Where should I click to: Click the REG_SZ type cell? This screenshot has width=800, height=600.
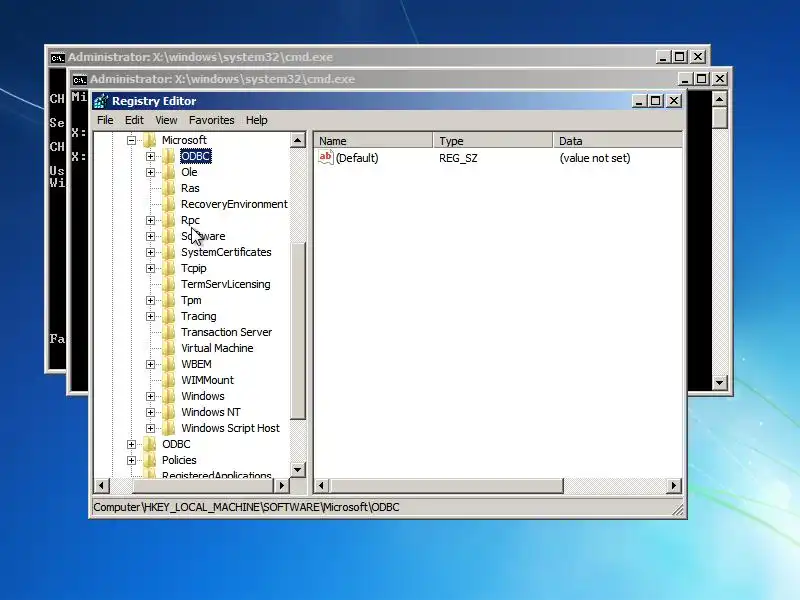(458, 158)
